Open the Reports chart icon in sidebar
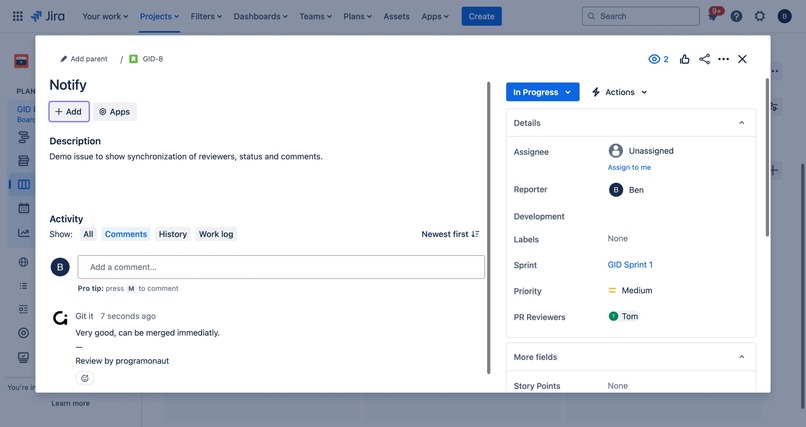The height and width of the screenshot is (427, 806). 24,232
